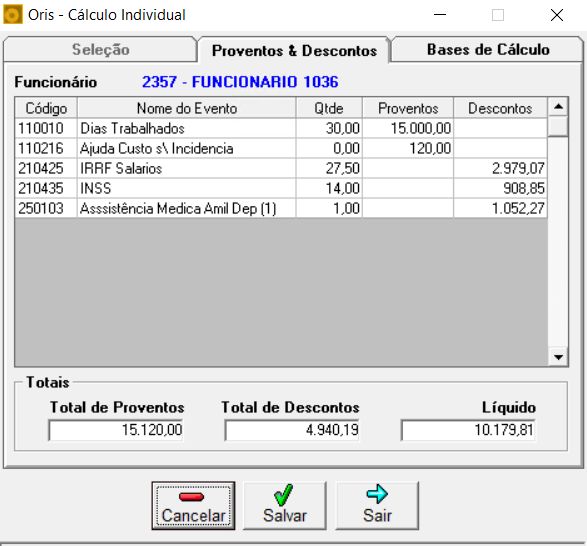Viewport: 587px width, 546px height.
Task: Click the Qtde column header
Action: pyautogui.click(x=329, y=108)
